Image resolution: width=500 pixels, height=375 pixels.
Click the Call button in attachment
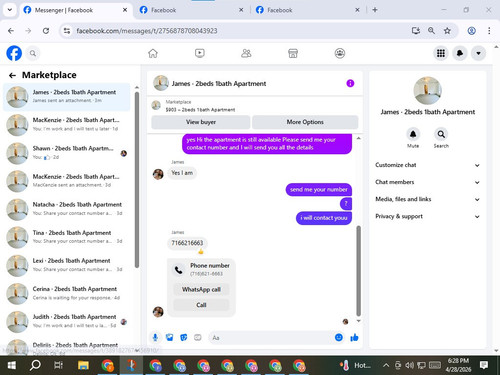pyautogui.click(x=201, y=305)
